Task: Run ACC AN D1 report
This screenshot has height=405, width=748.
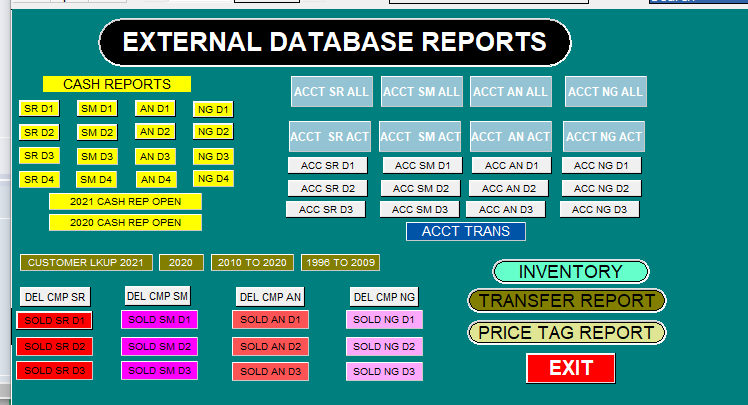Action: pos(511,166)
